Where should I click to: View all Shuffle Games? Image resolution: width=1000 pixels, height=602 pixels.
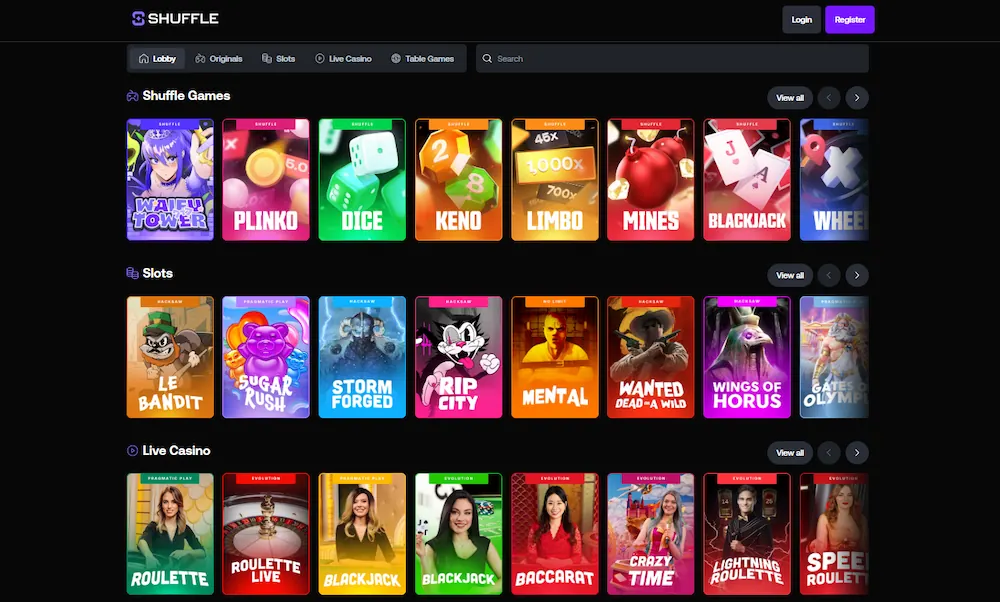[x=789, y=97]
